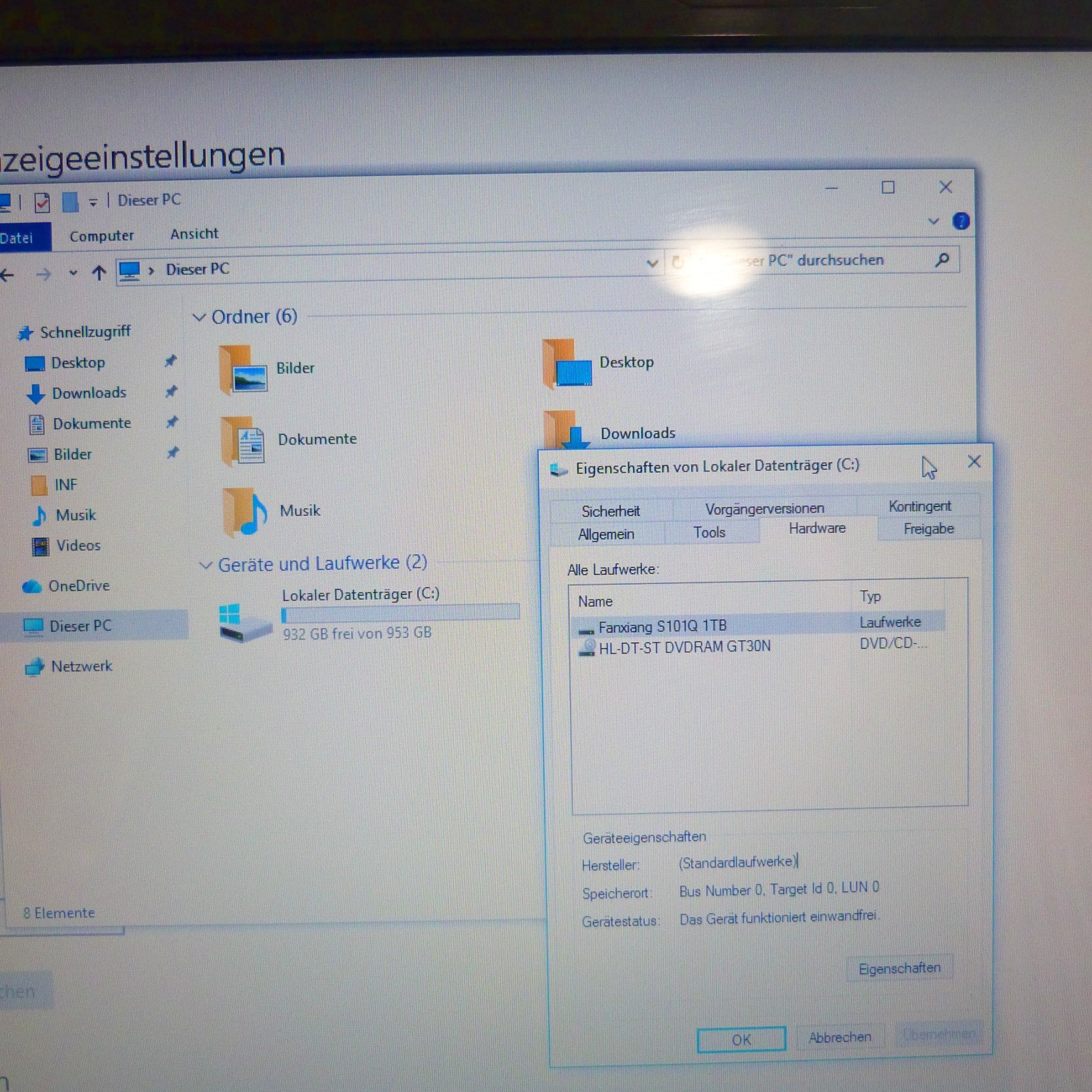Screen dimensions: 1092x1092
Task: Select HL-DT-ST DVDRAM GT30N drive row
Action: click(761, 646)
